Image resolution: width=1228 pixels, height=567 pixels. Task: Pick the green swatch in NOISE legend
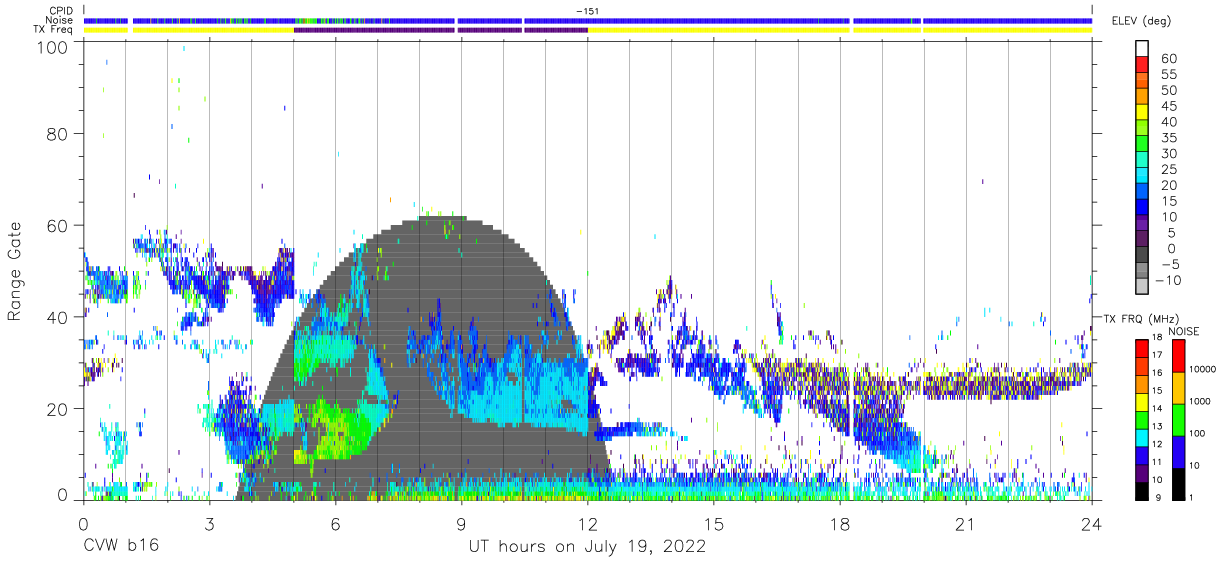pyautogui.click(x=1177, y=419)
